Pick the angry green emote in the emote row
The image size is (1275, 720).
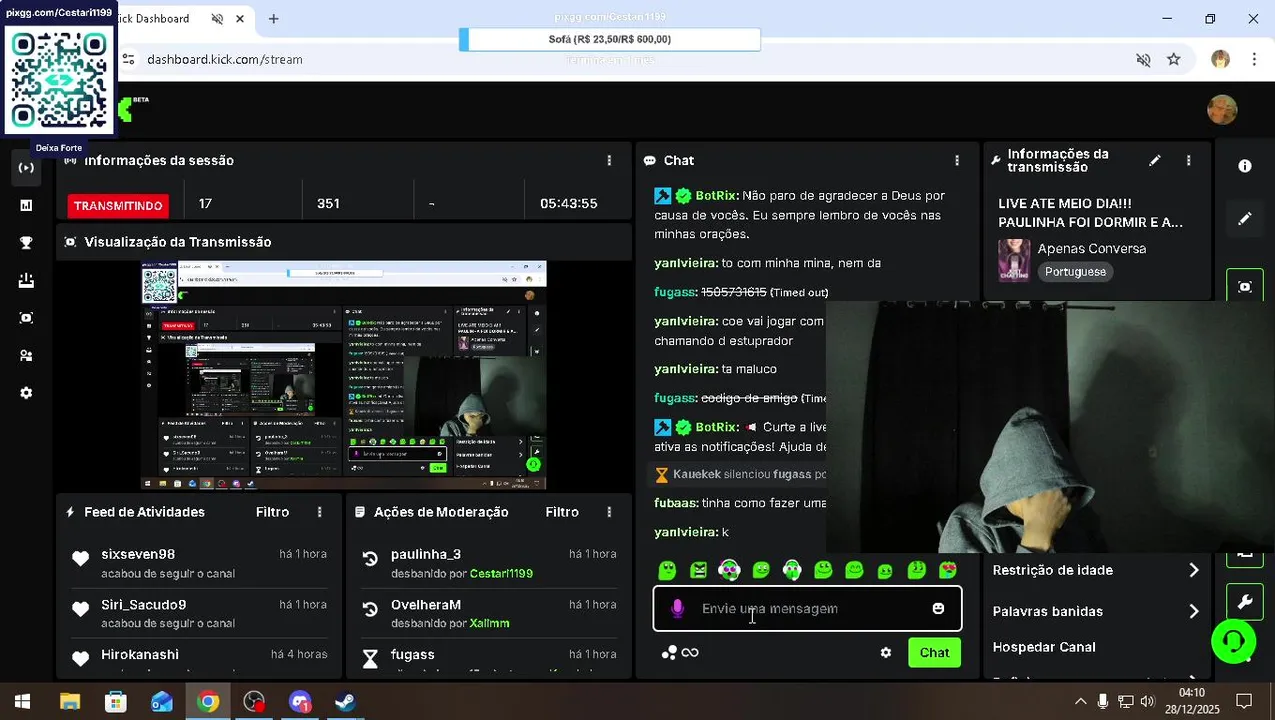[698, 570]
